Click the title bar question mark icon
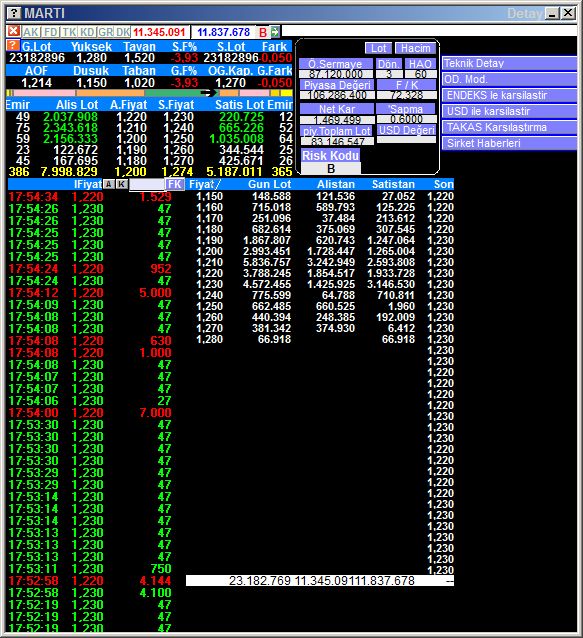The image size is (583, 638). coord(14,13)
